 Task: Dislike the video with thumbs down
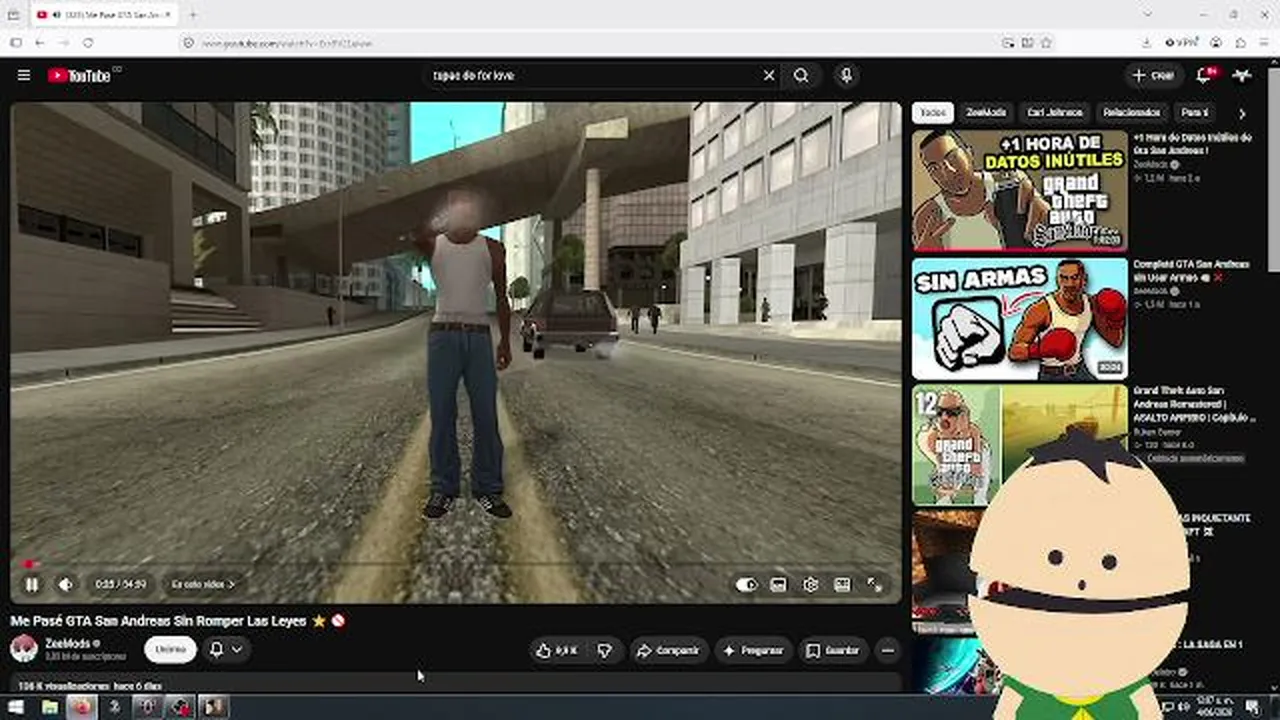[x=605, y=650]
